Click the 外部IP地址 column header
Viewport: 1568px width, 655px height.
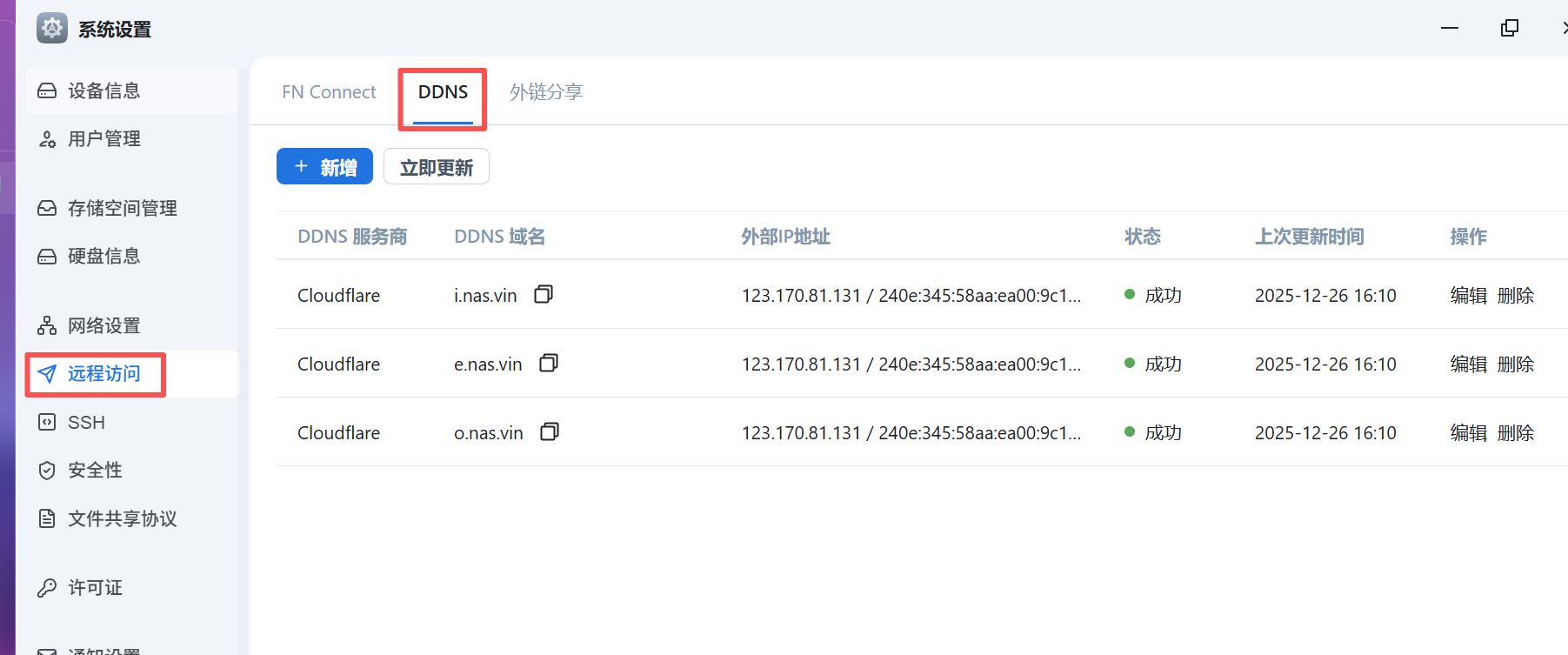785,237
